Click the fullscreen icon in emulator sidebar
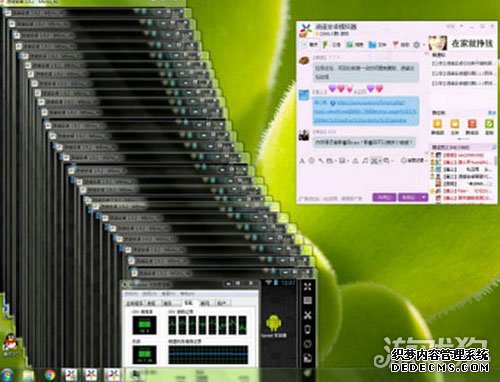The width and height of the screenshot is (500, 382). point(307,286)
